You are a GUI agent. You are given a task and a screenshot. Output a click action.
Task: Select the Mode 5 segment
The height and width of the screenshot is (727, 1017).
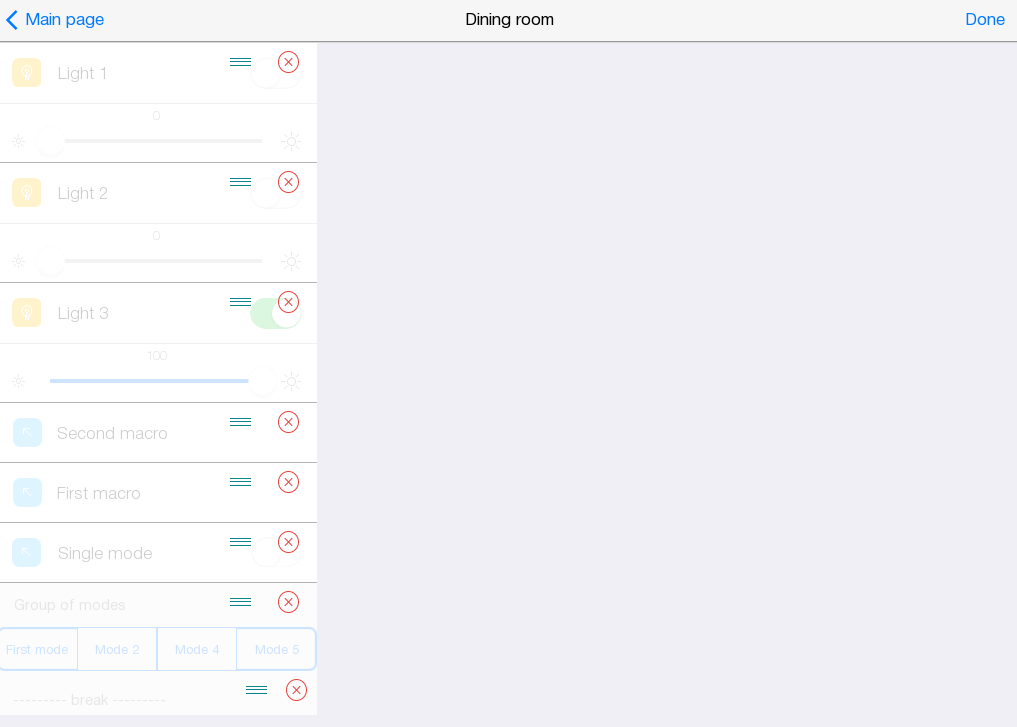[x=276, y=649]
